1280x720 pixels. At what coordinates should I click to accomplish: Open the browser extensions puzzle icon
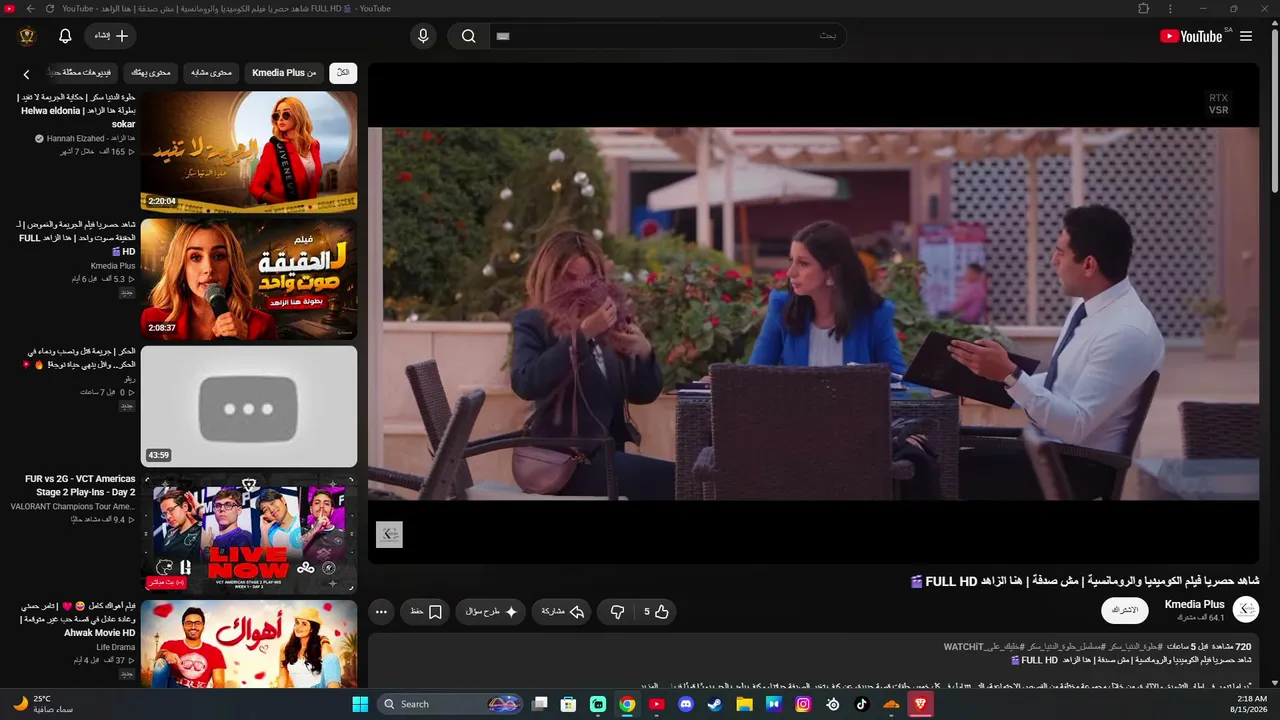(1144, 8)
